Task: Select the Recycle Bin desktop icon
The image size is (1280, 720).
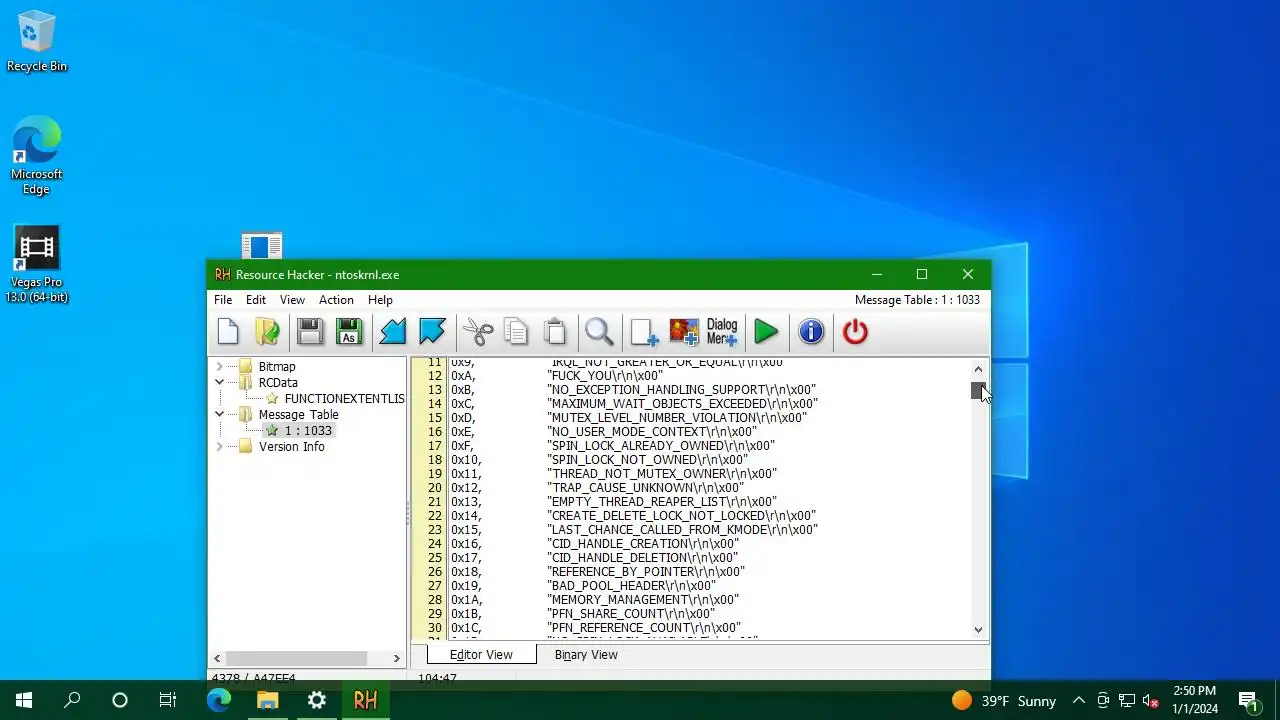Action: (x=37, y=42)
